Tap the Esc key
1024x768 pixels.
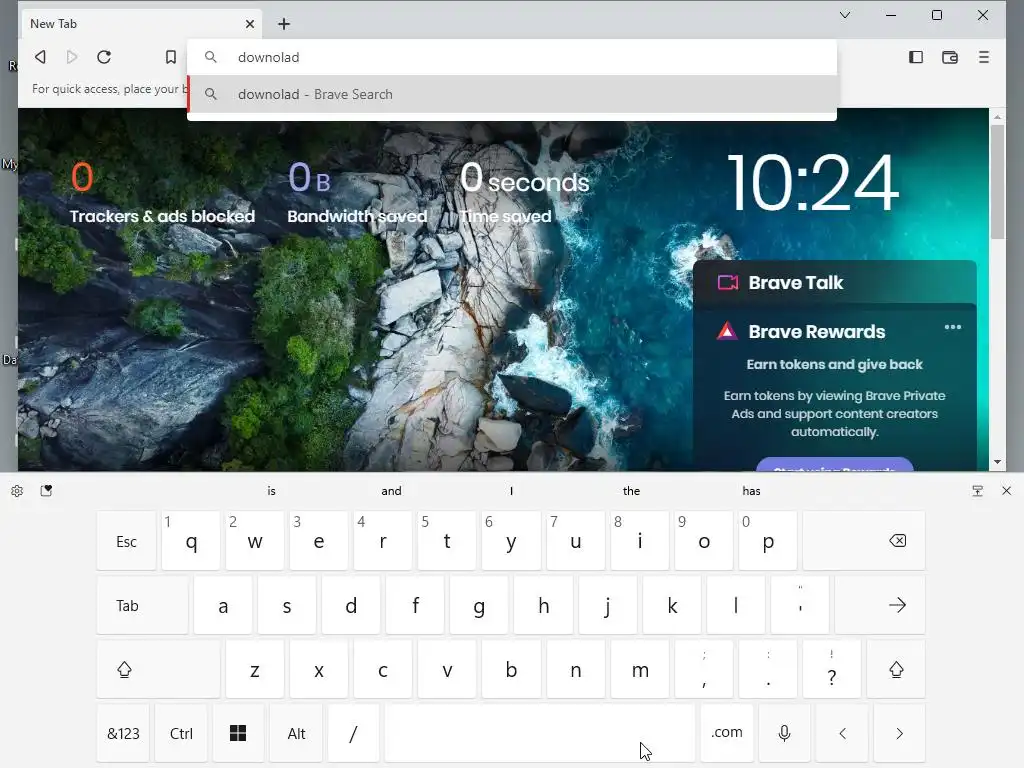coord(126,541)
